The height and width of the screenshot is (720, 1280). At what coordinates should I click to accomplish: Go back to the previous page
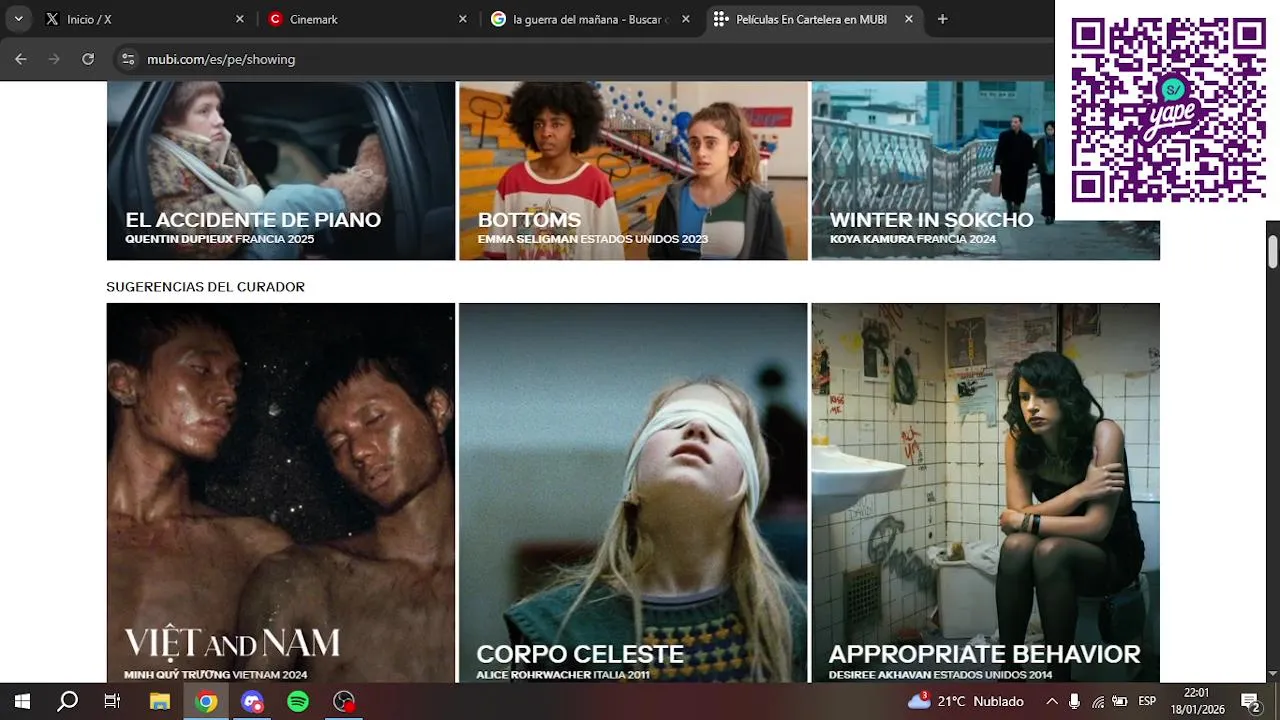click(21, 59)
